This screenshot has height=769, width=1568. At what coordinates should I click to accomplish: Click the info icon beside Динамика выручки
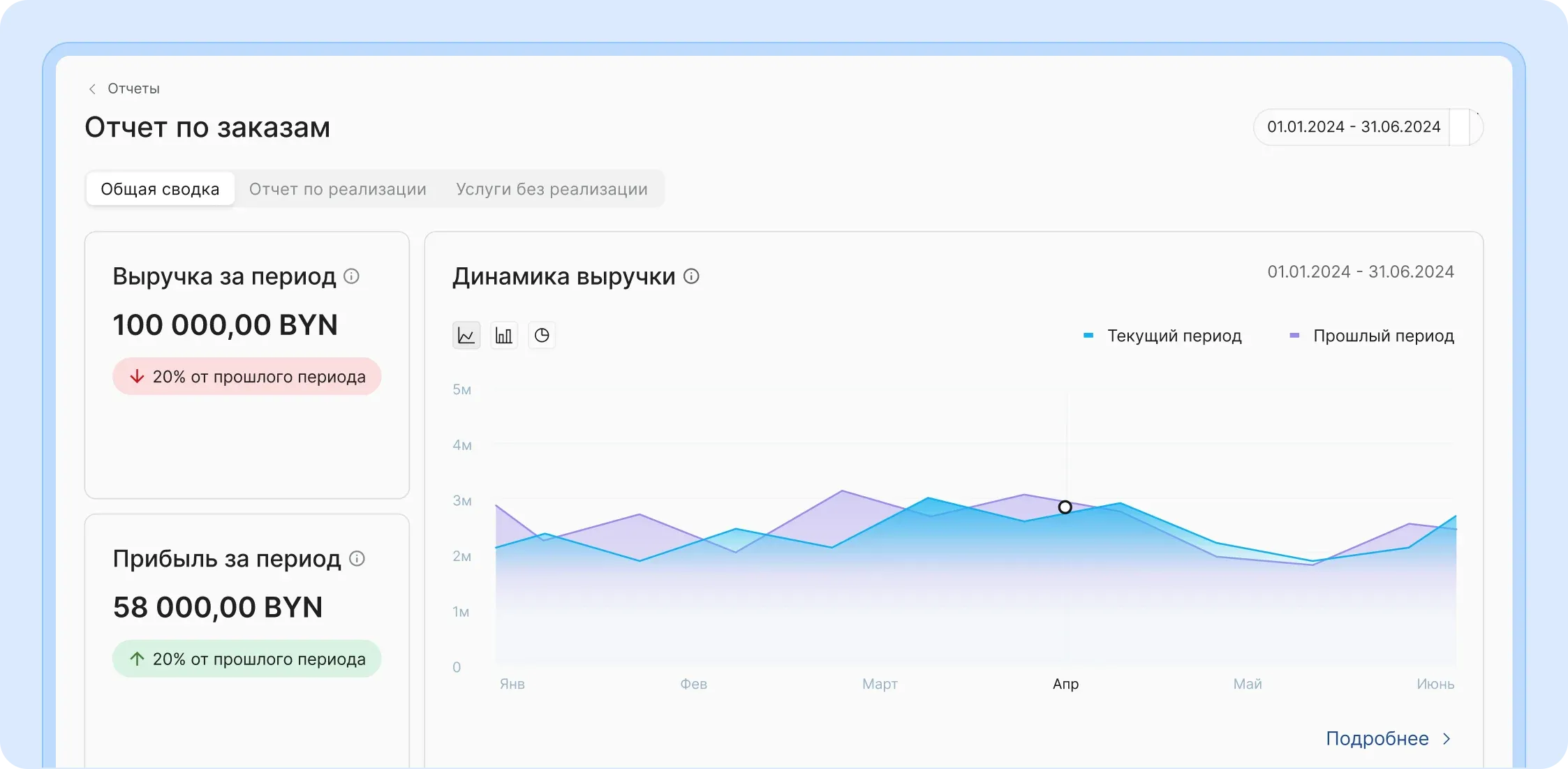692,276
